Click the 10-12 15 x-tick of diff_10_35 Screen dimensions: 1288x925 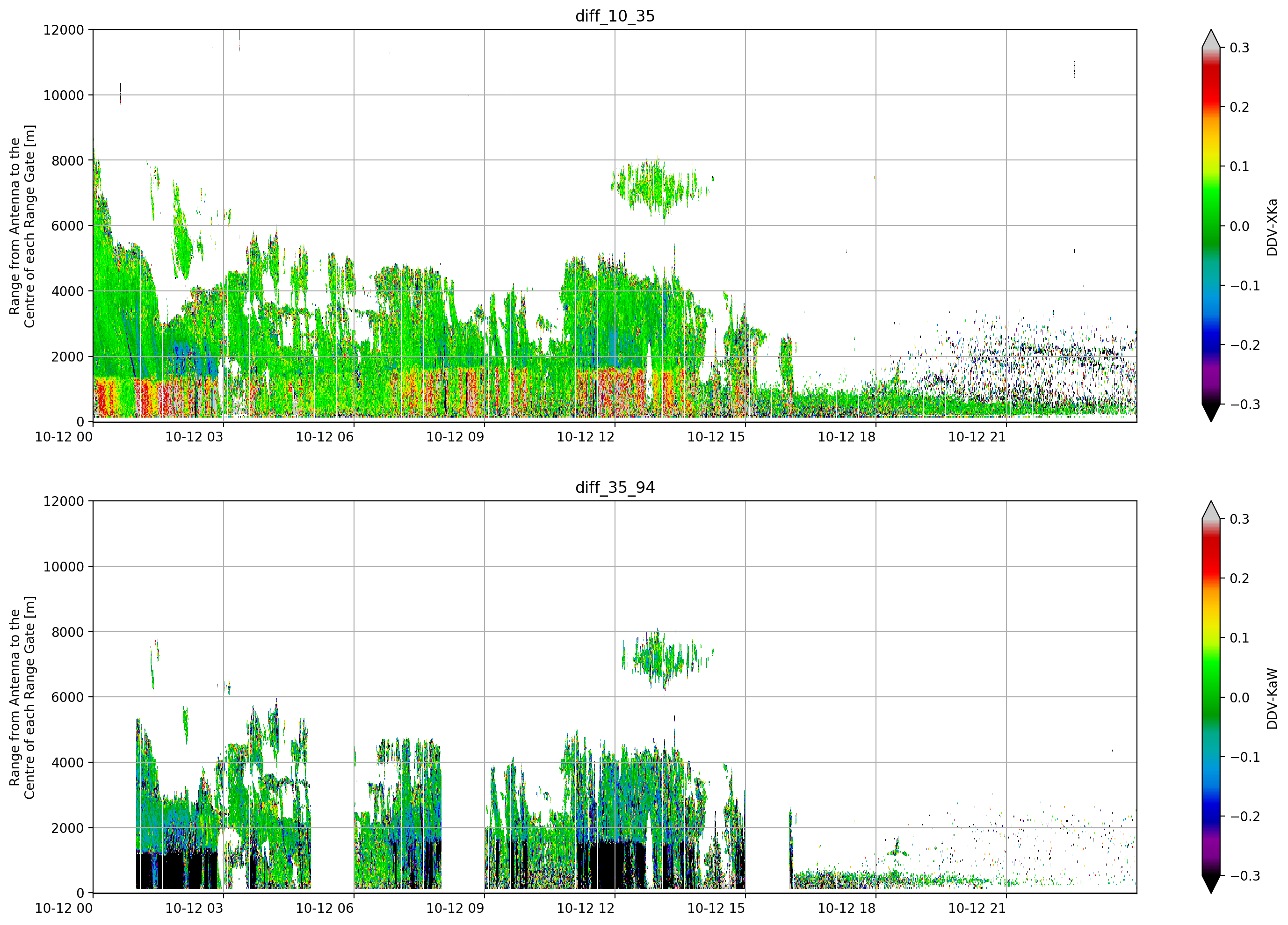(716, 437)
